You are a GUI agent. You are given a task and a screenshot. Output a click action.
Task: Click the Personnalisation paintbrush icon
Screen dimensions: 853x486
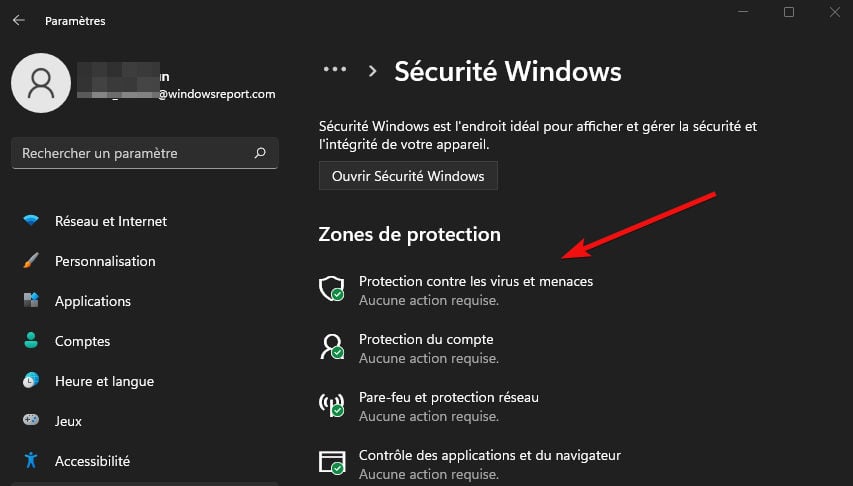click(x=31, y=260)
